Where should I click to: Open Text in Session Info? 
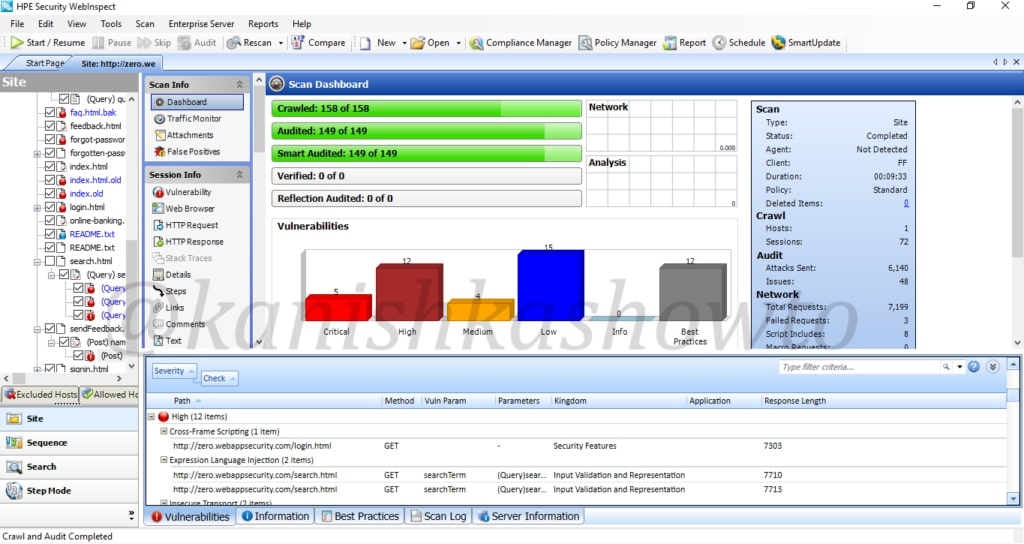(167, 340)
